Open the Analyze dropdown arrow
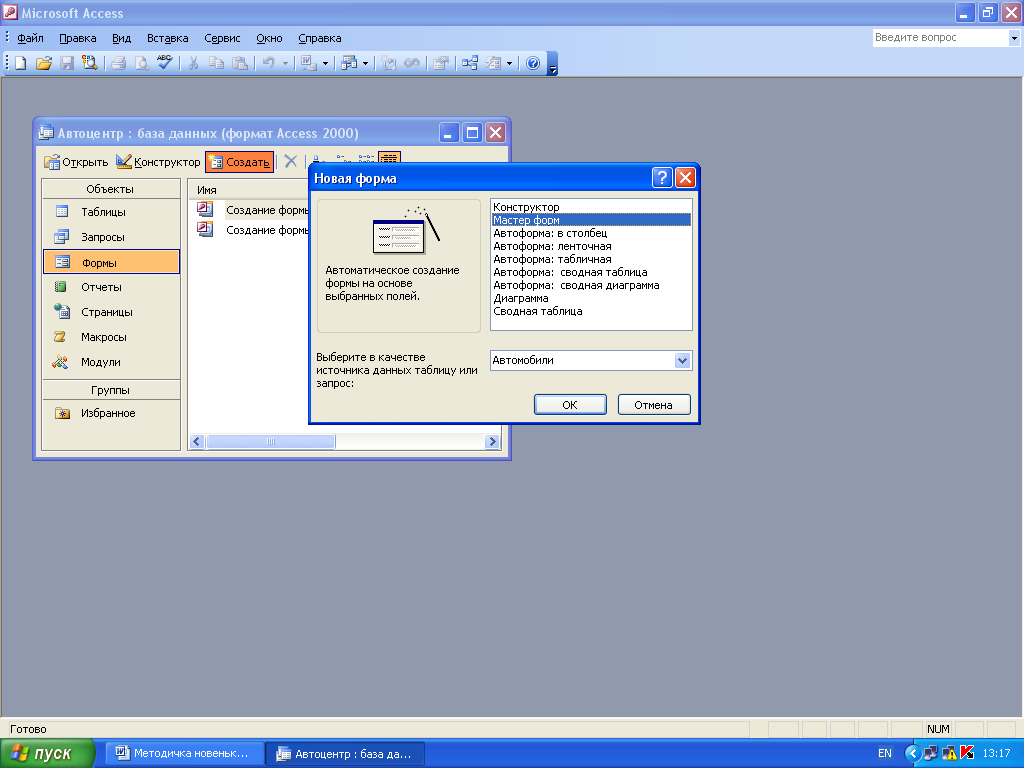 tap(365, 63)
